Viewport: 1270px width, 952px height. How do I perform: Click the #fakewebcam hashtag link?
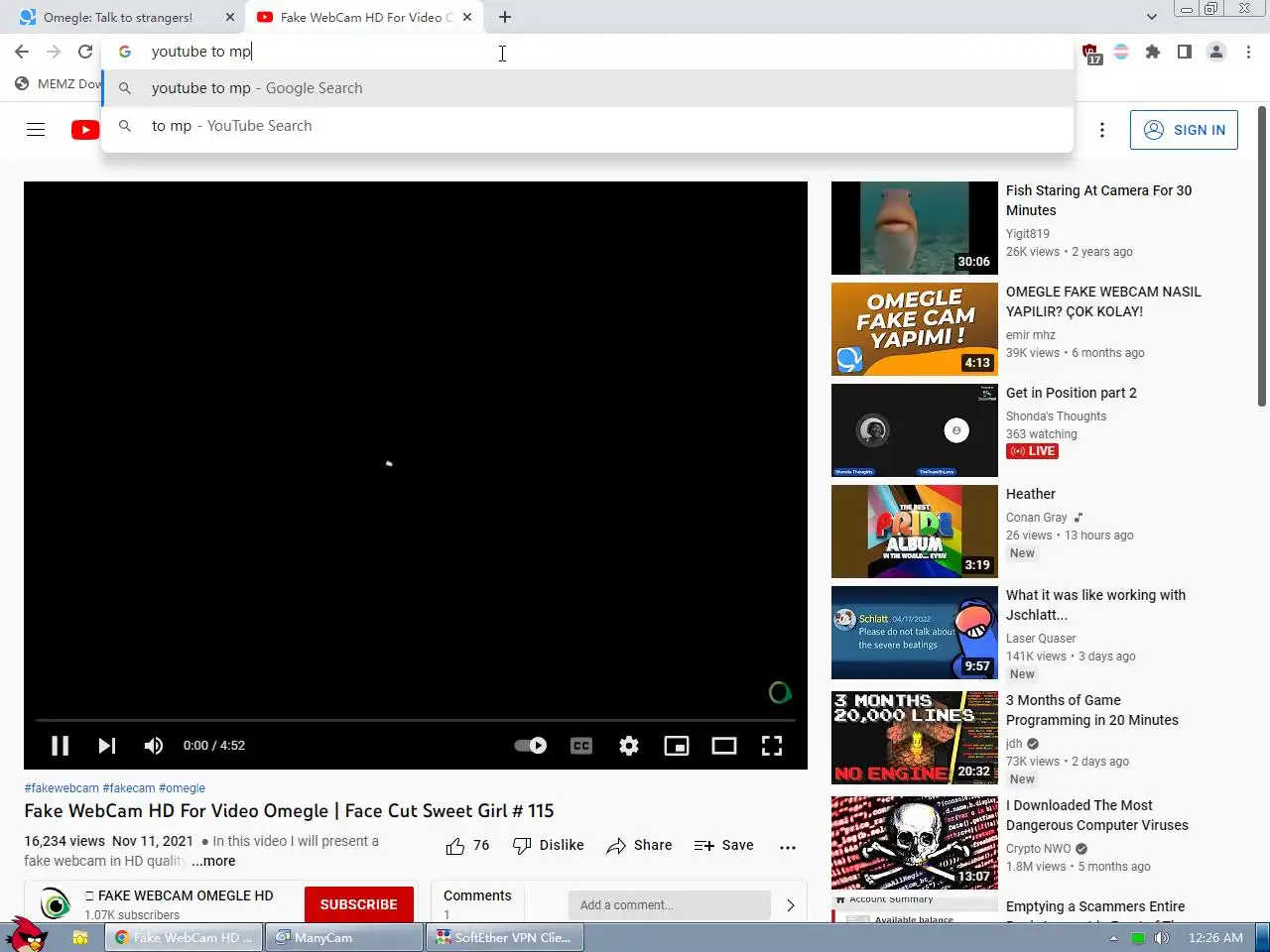click(x=62, y=788)
